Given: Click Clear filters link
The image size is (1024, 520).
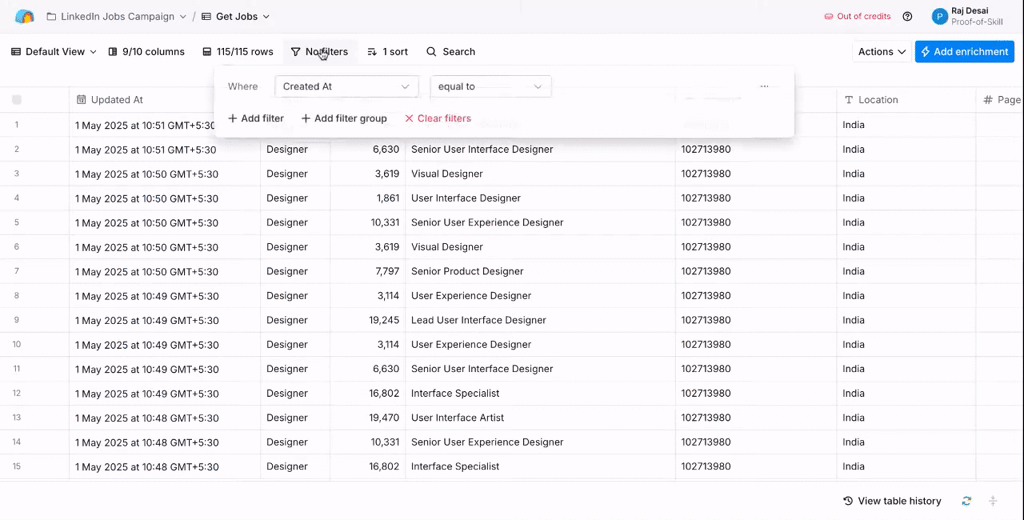Looking at the screenshot, I should click(438, 118).
